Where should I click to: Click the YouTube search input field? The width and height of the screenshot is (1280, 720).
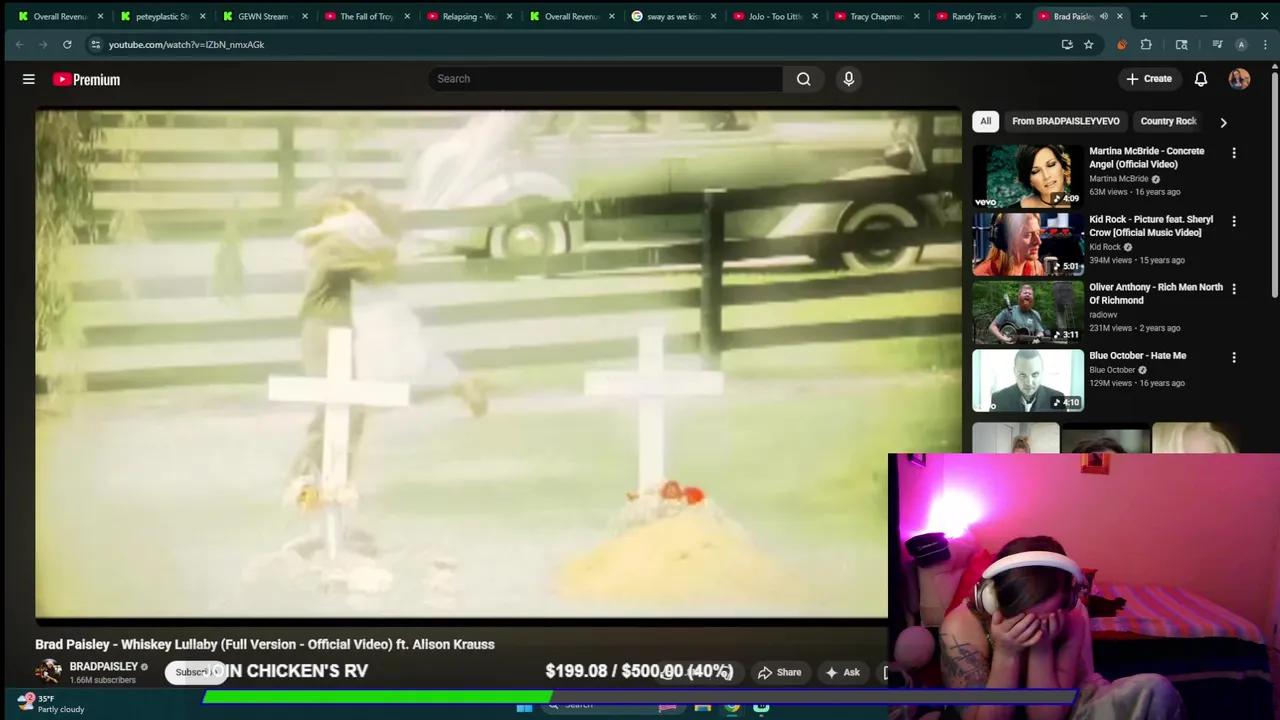pos(605,79)
